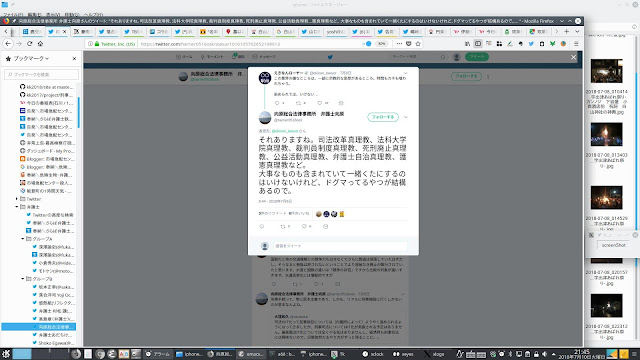Click the screenShot label in small window
The image size is (640, 360).
[613, 245]
